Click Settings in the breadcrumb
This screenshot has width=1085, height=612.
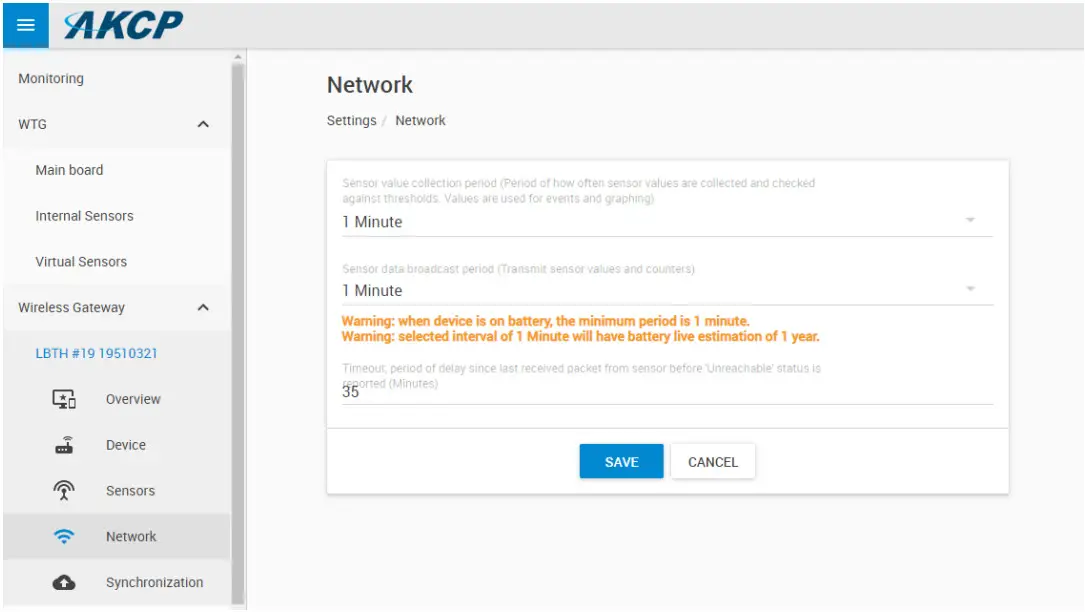point(351,121)
